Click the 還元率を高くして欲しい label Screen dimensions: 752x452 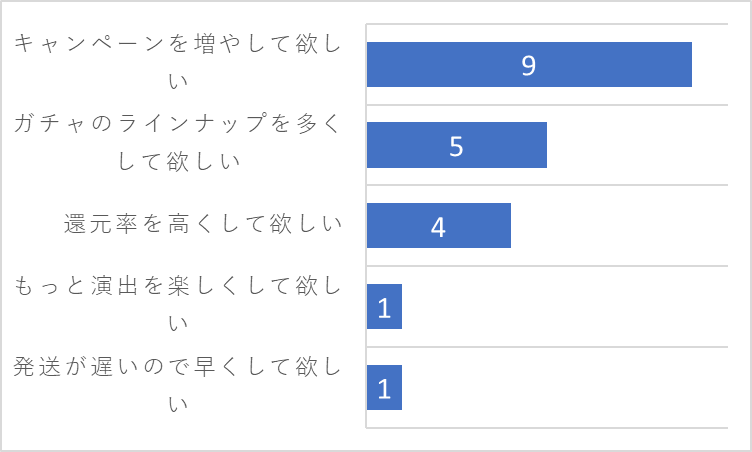point(203,224)
